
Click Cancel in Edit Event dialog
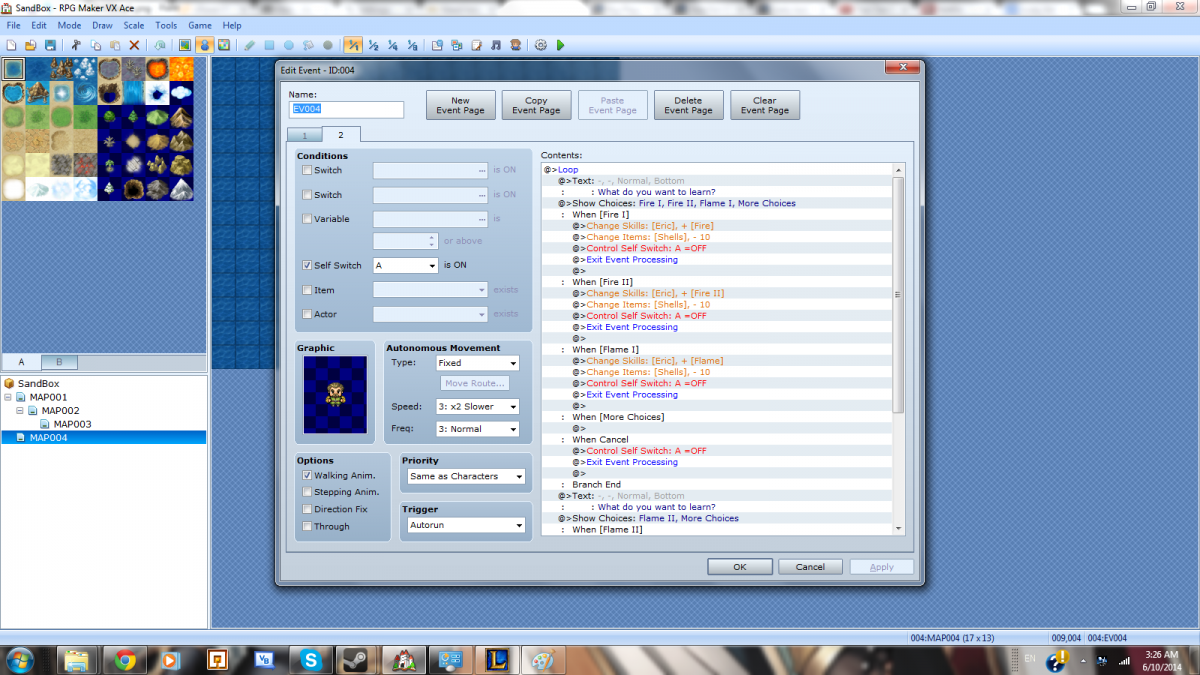pos(810,567)
